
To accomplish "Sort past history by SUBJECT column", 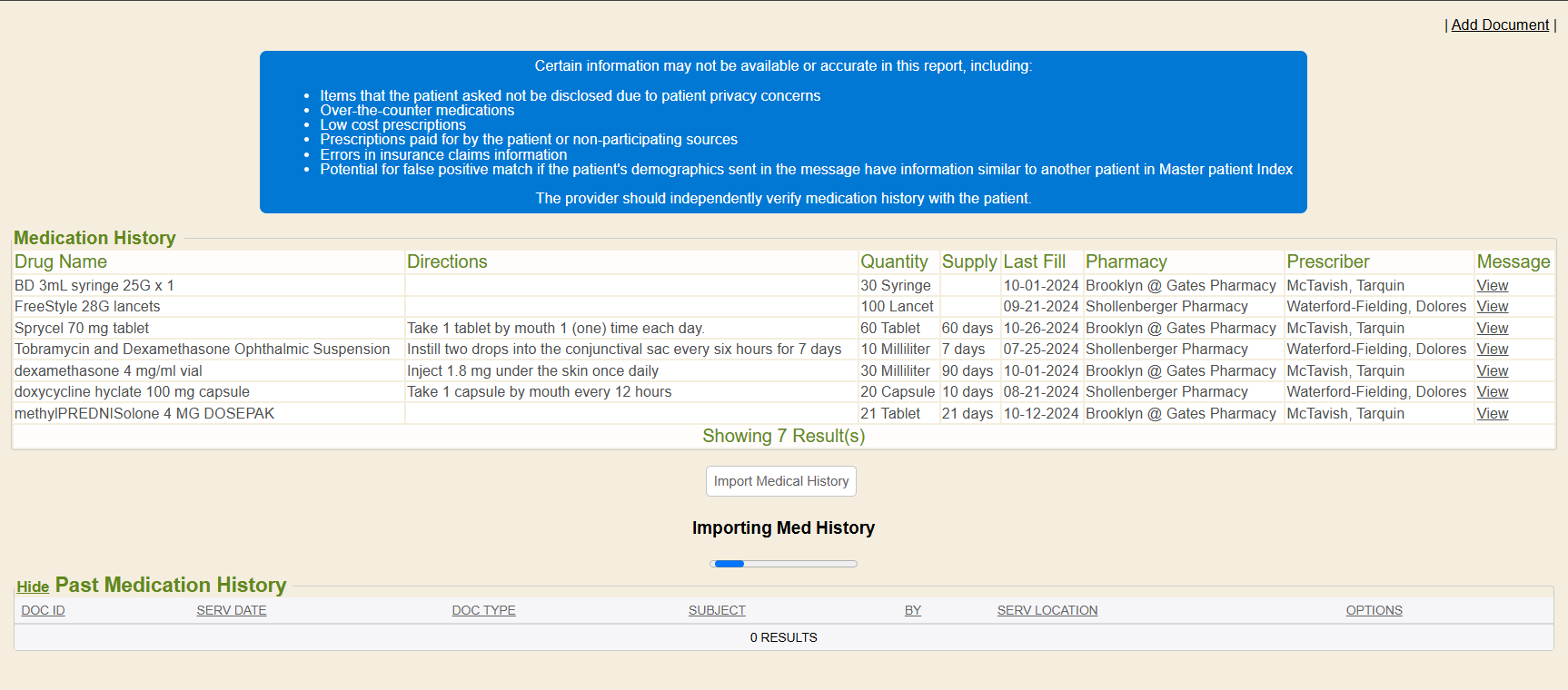I will (x=717, y=610).
